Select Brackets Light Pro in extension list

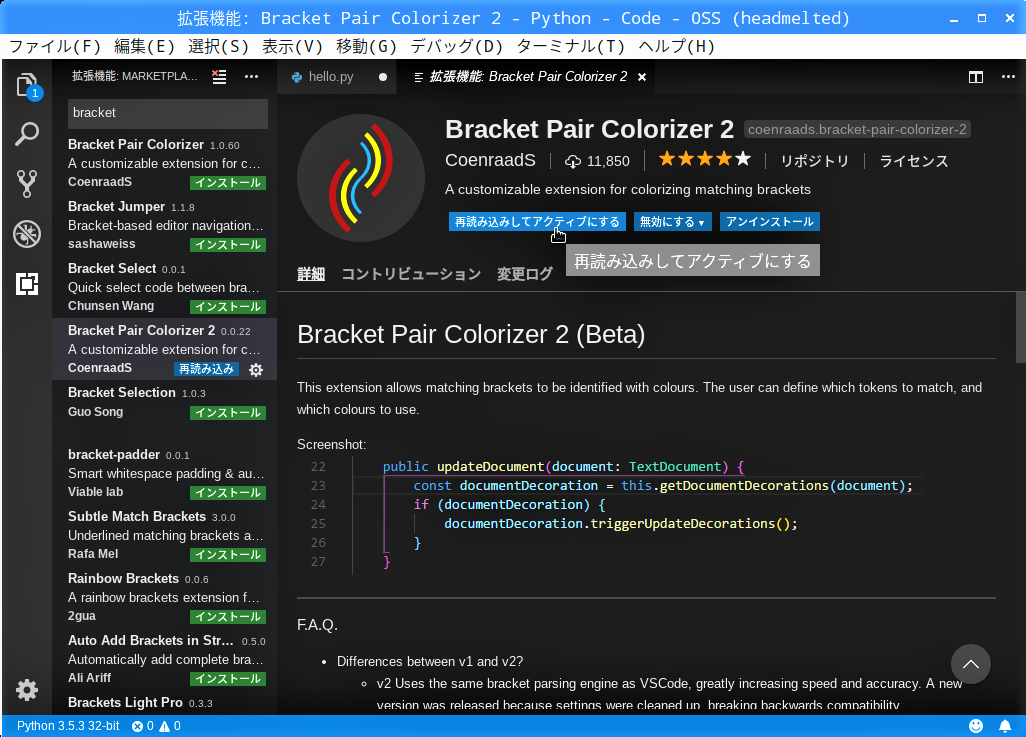click(125, 702)
